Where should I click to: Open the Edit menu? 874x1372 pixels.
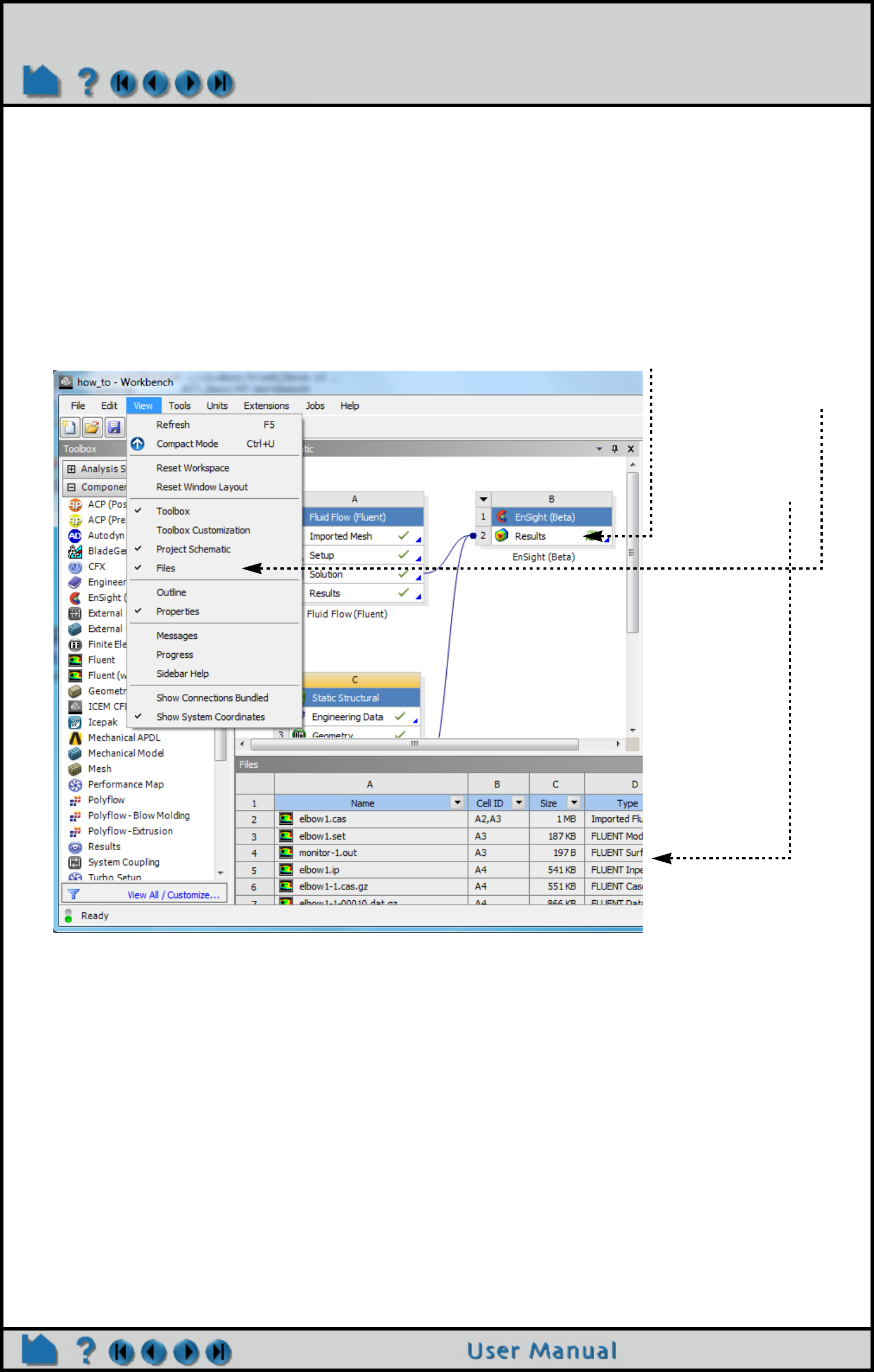(x=109, y=405)
